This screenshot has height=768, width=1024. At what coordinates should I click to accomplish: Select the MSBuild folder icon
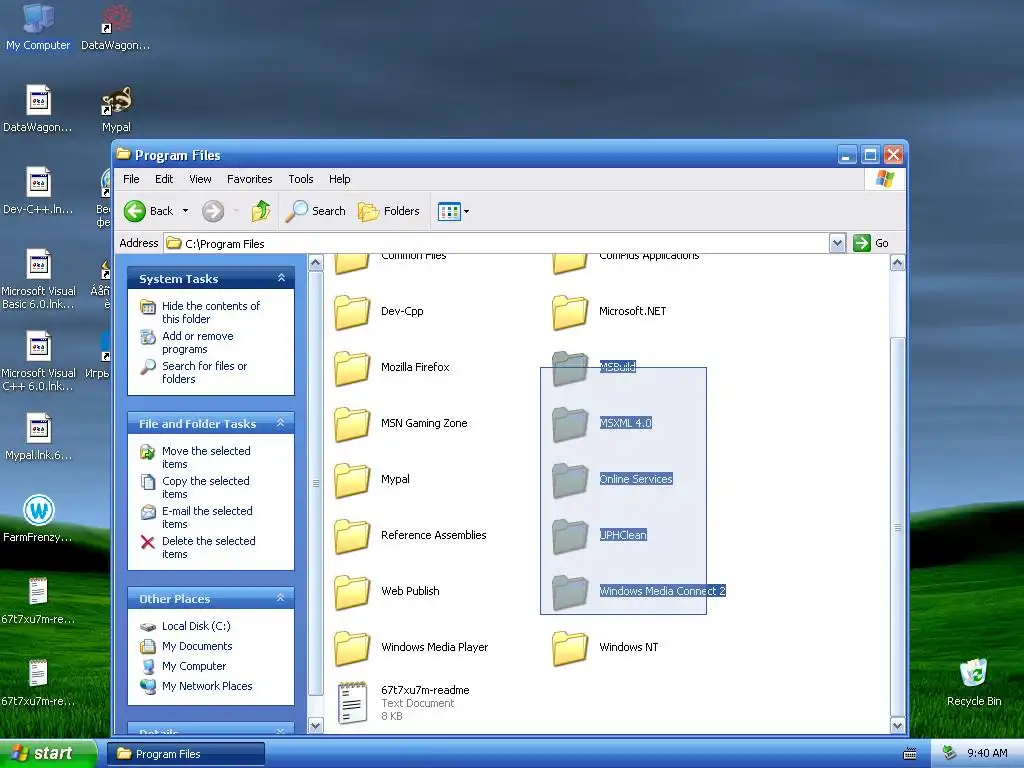[569, 368]
